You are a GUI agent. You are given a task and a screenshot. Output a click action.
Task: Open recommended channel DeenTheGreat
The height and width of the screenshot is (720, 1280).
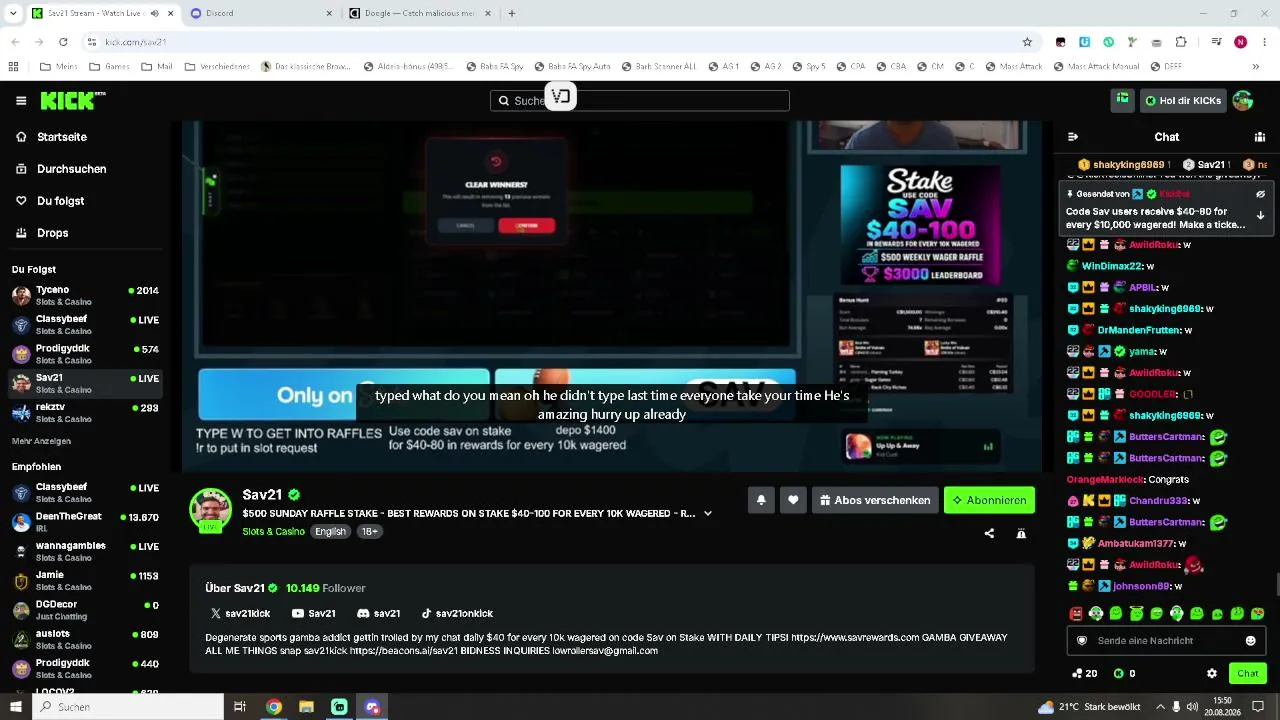click(85, 521)
